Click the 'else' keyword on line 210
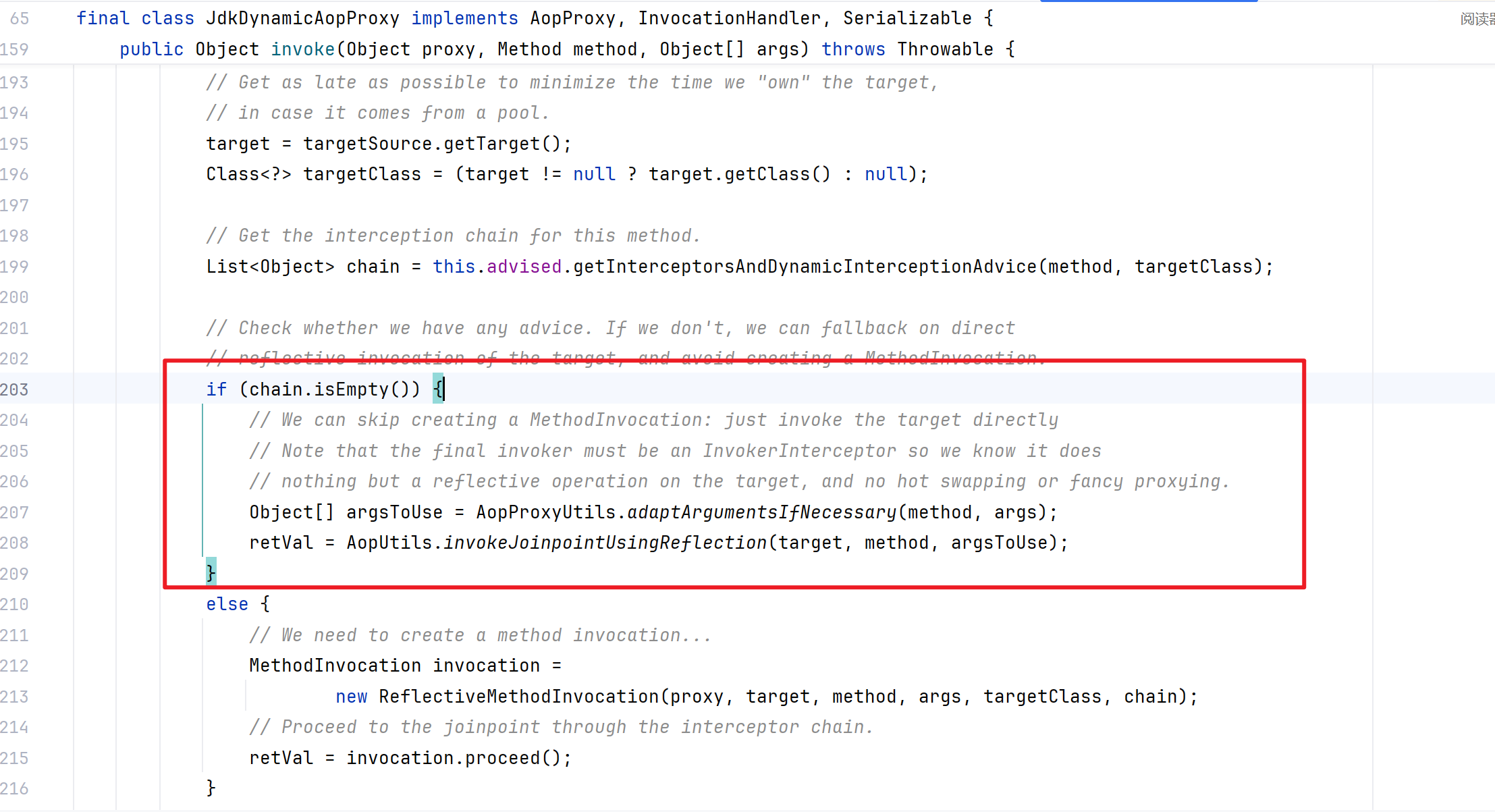This screenshot has width=1495, height=812. coord(227,604)
